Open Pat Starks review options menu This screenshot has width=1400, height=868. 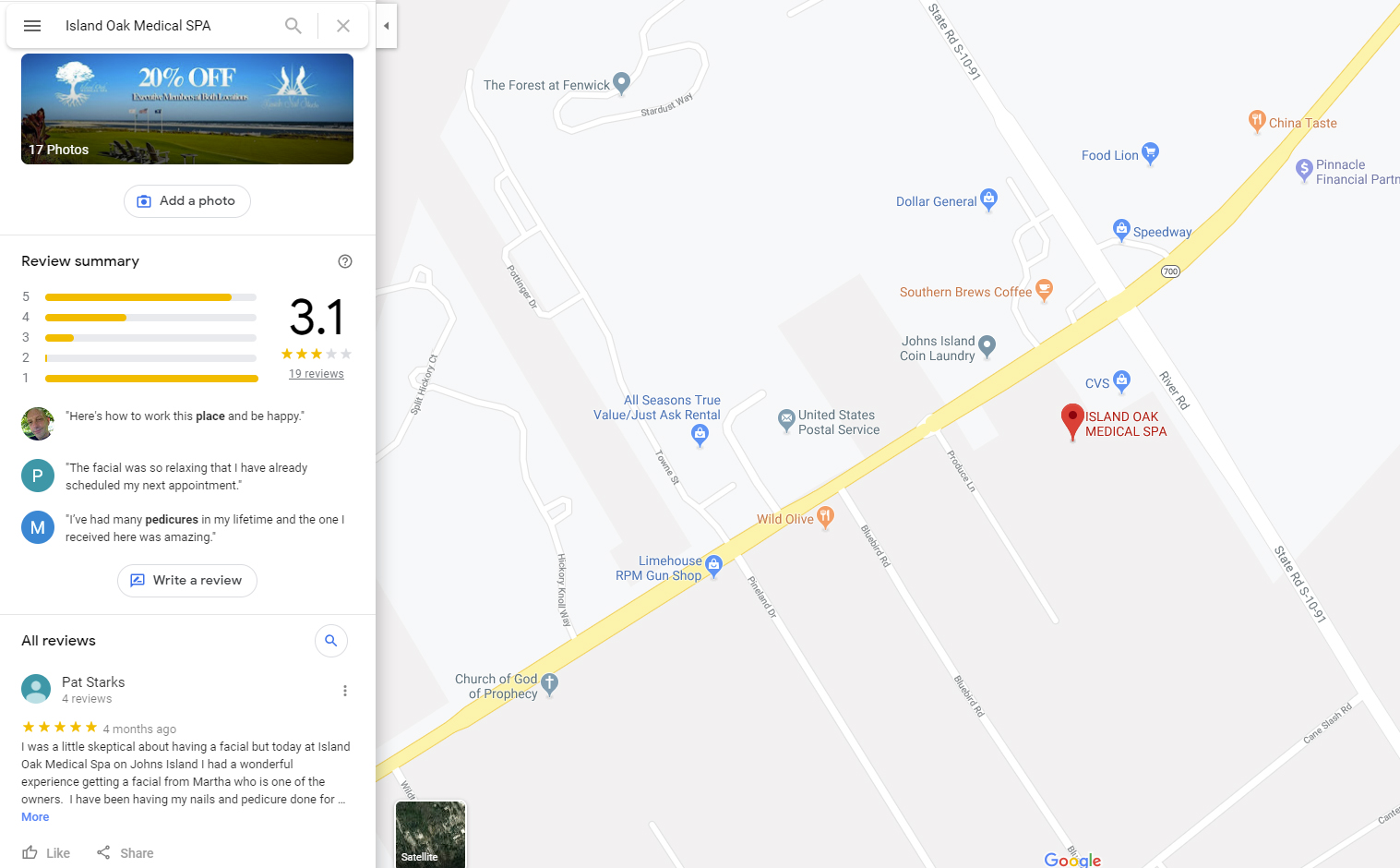[x=345, y=691]
